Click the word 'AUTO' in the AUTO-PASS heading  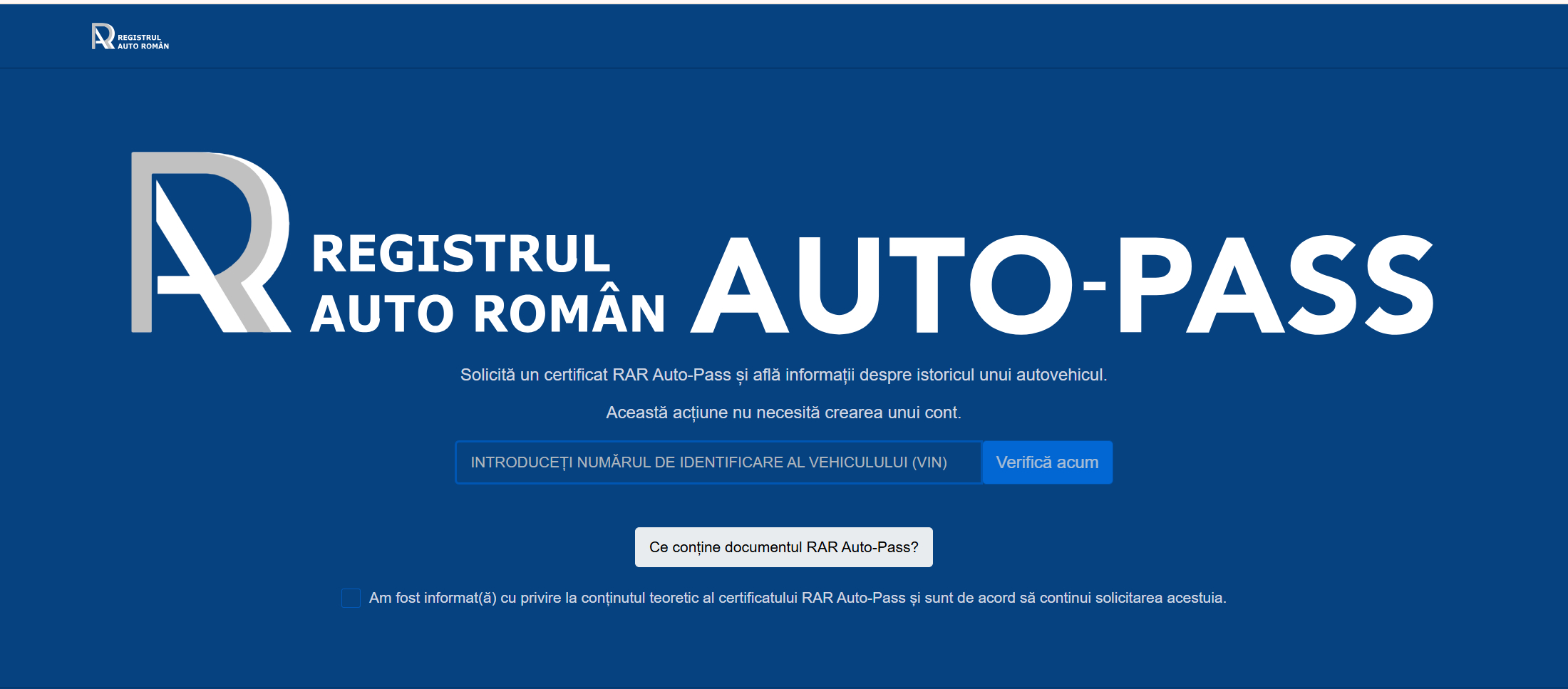[881, 285]
